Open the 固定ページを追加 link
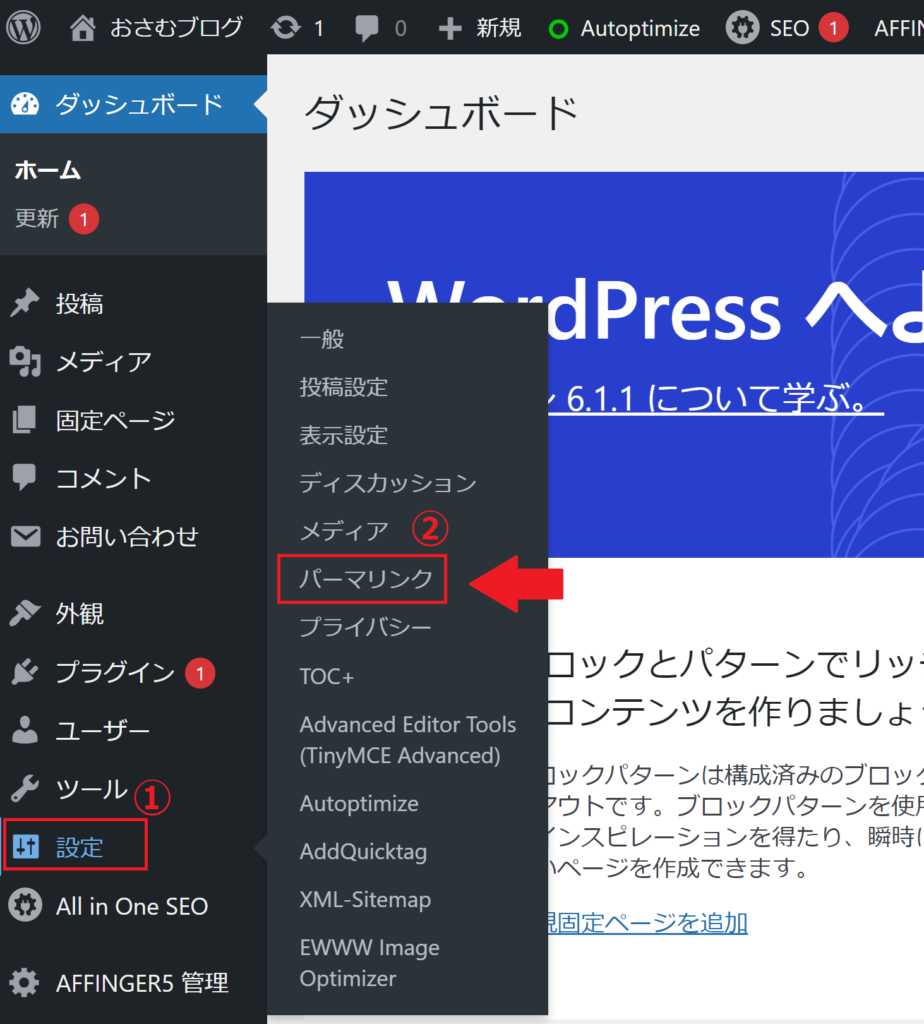This screenshot has width=924, height=1024. point(647,923)
